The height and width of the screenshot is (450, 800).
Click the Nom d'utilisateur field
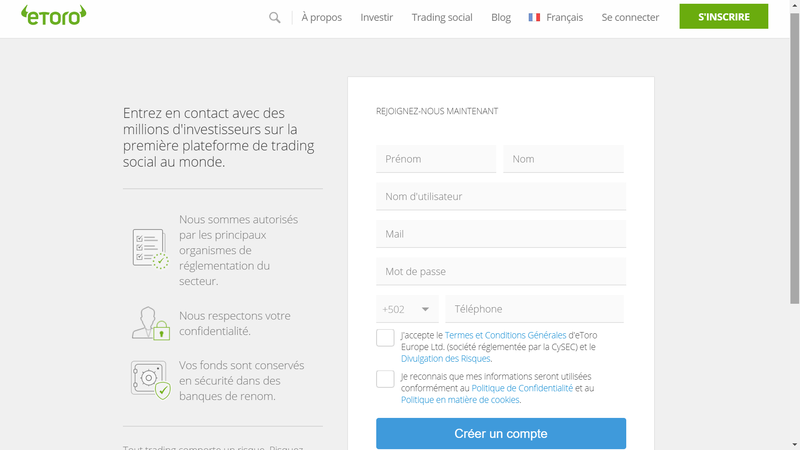(501, 196)
